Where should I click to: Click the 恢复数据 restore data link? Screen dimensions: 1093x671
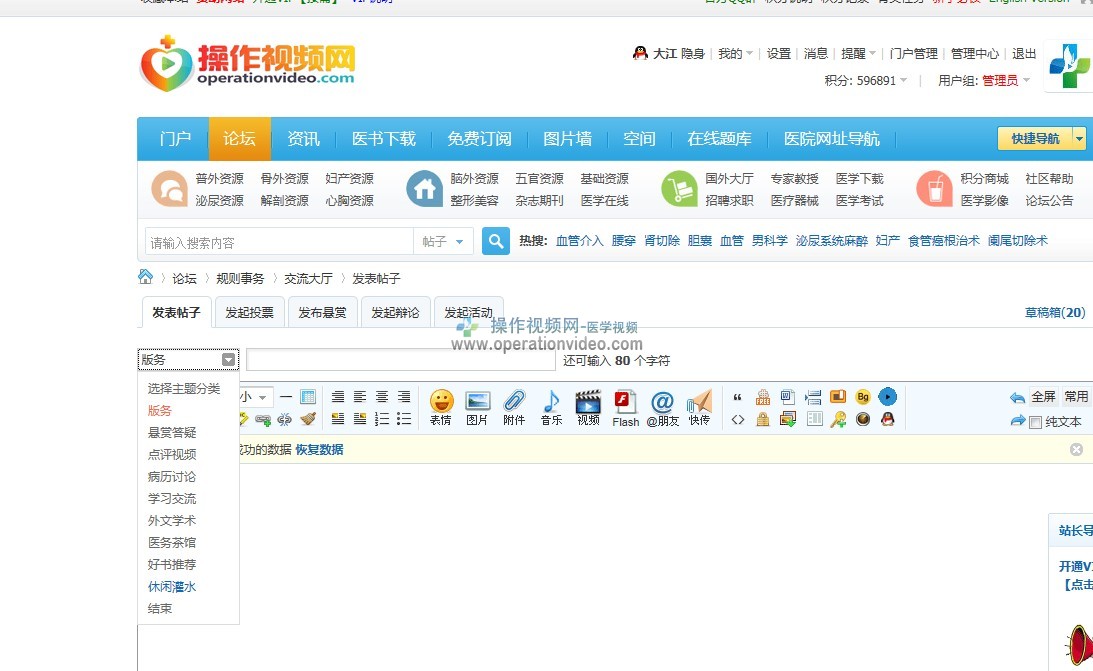[319, 450]
